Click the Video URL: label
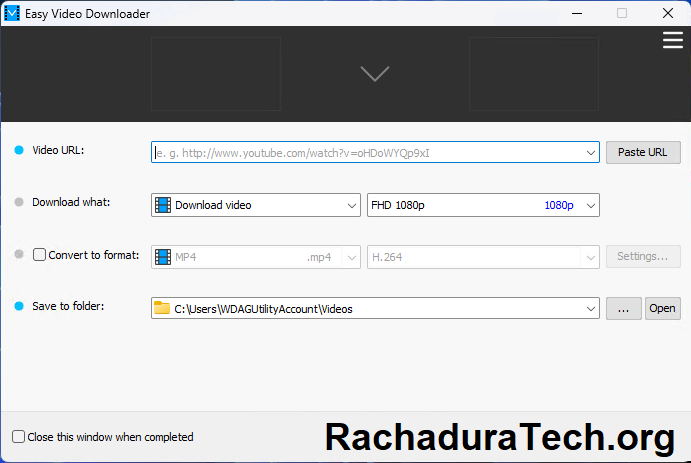The height and width of the screenshot is (463, 691). pyautogui.click(x=58, y=150)
